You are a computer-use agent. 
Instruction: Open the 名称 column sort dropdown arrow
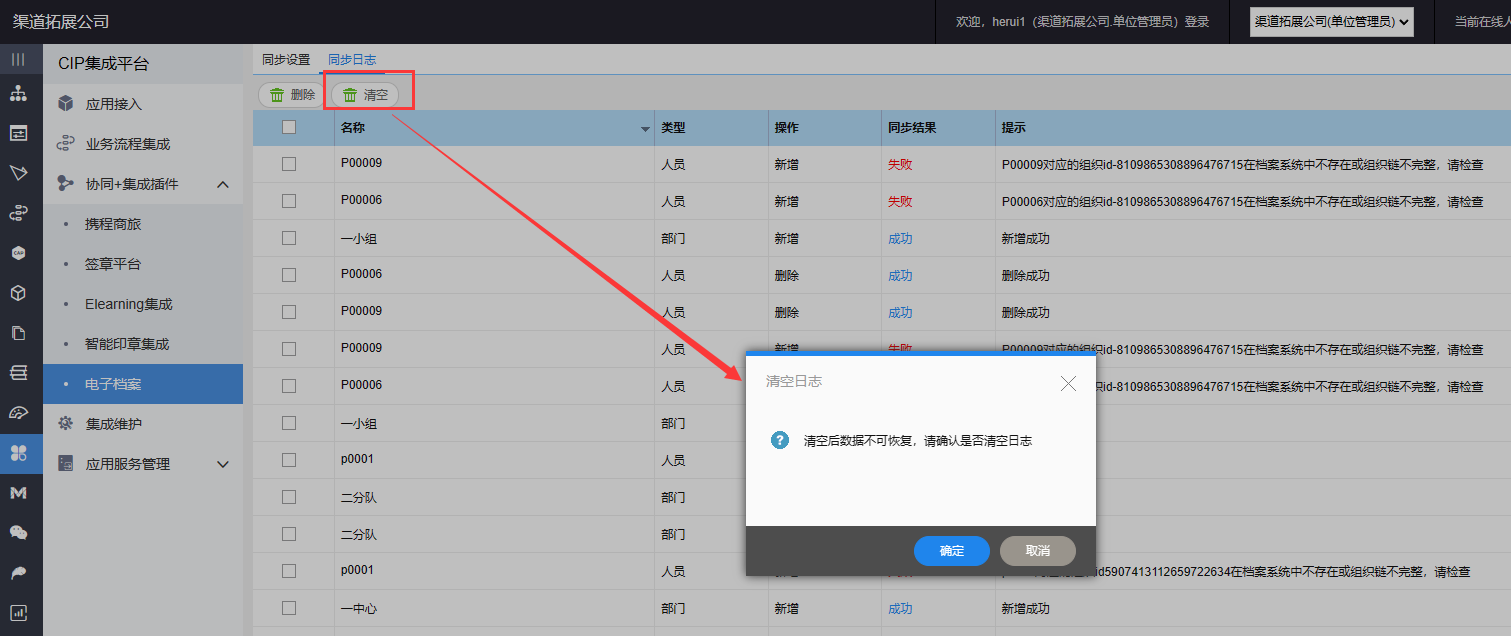645,129
